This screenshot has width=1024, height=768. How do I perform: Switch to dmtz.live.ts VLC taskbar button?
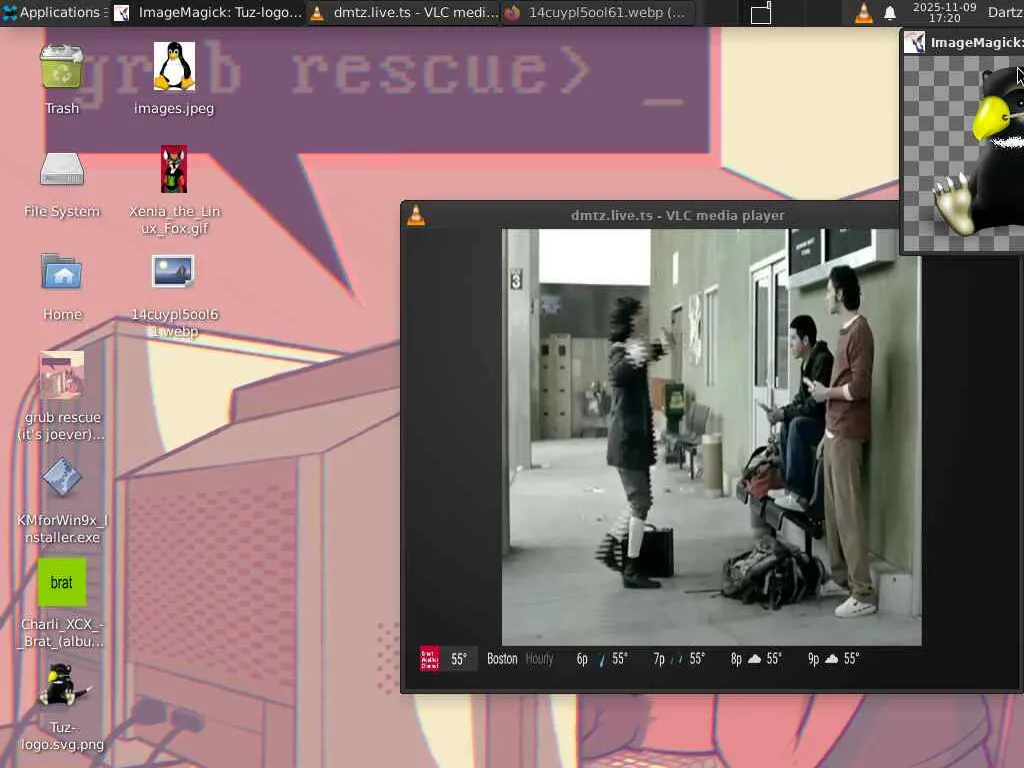coord(404,12)
